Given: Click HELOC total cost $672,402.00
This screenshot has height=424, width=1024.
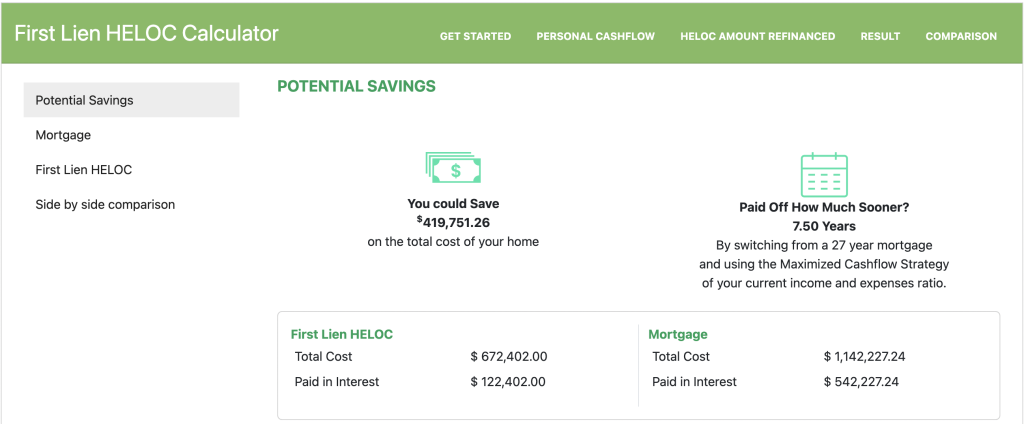Looking at the screenshot, I should click(x=509, y=357).
